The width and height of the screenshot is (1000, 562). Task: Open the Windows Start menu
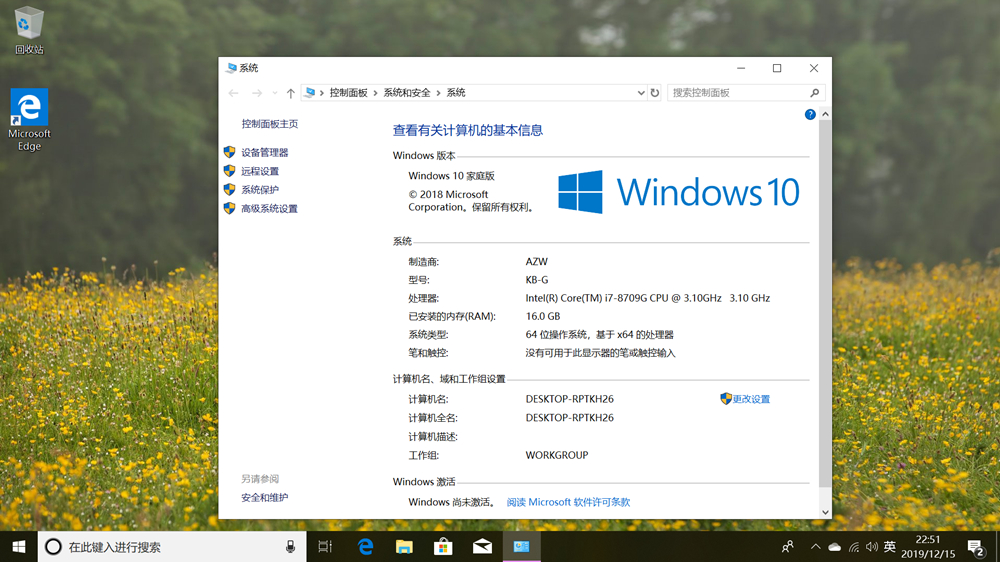click(18, 547)
